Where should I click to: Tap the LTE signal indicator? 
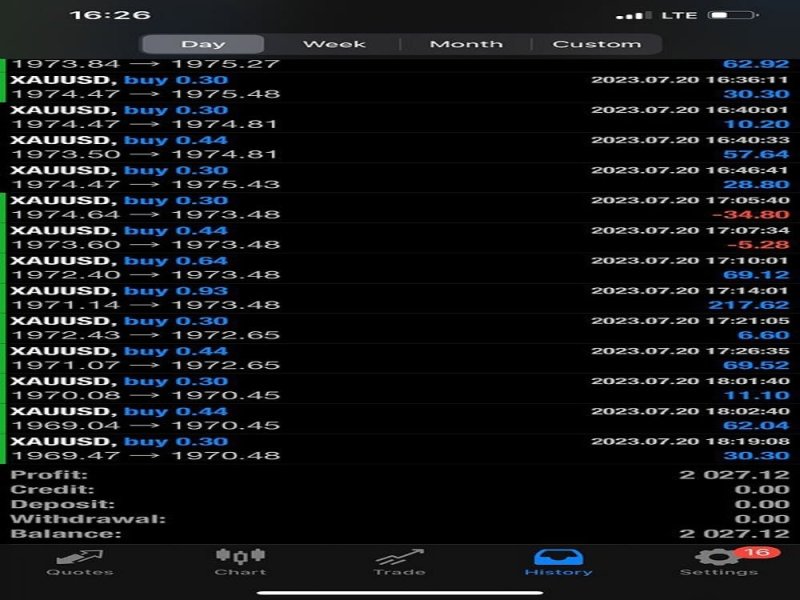679,15
